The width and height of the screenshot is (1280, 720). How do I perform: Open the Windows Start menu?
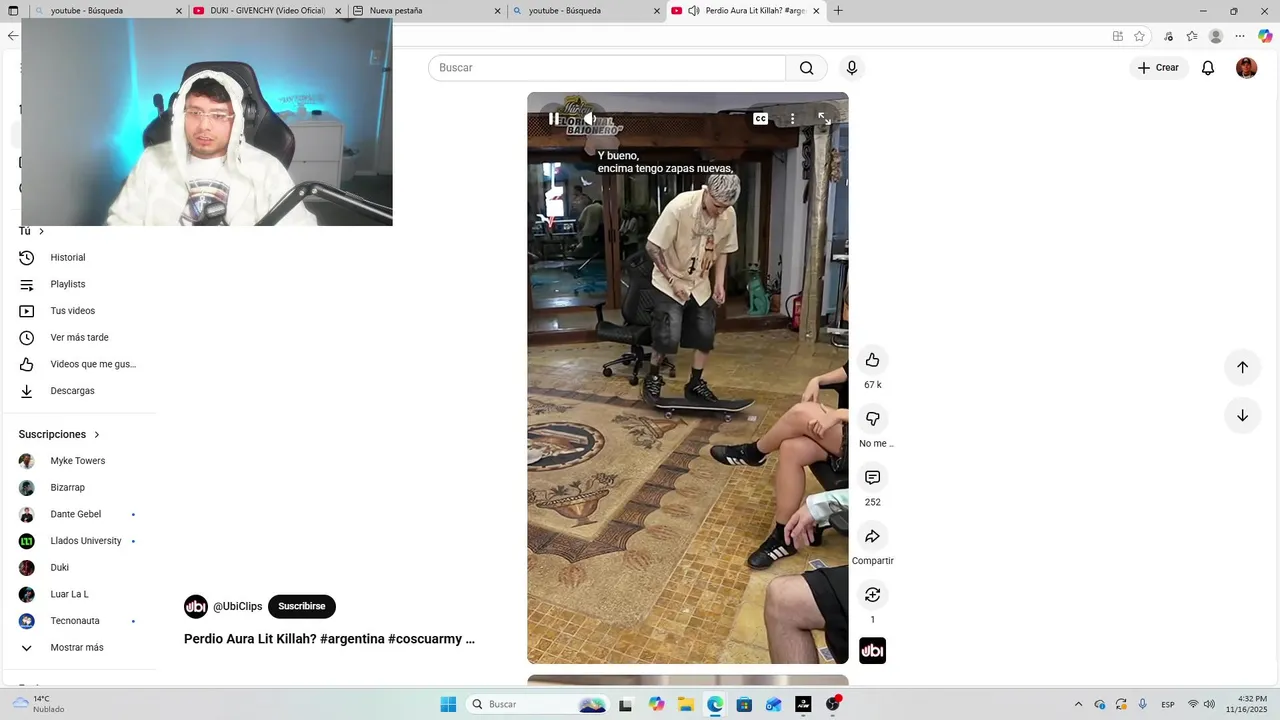pyautogui.click(x=448, y=704)
